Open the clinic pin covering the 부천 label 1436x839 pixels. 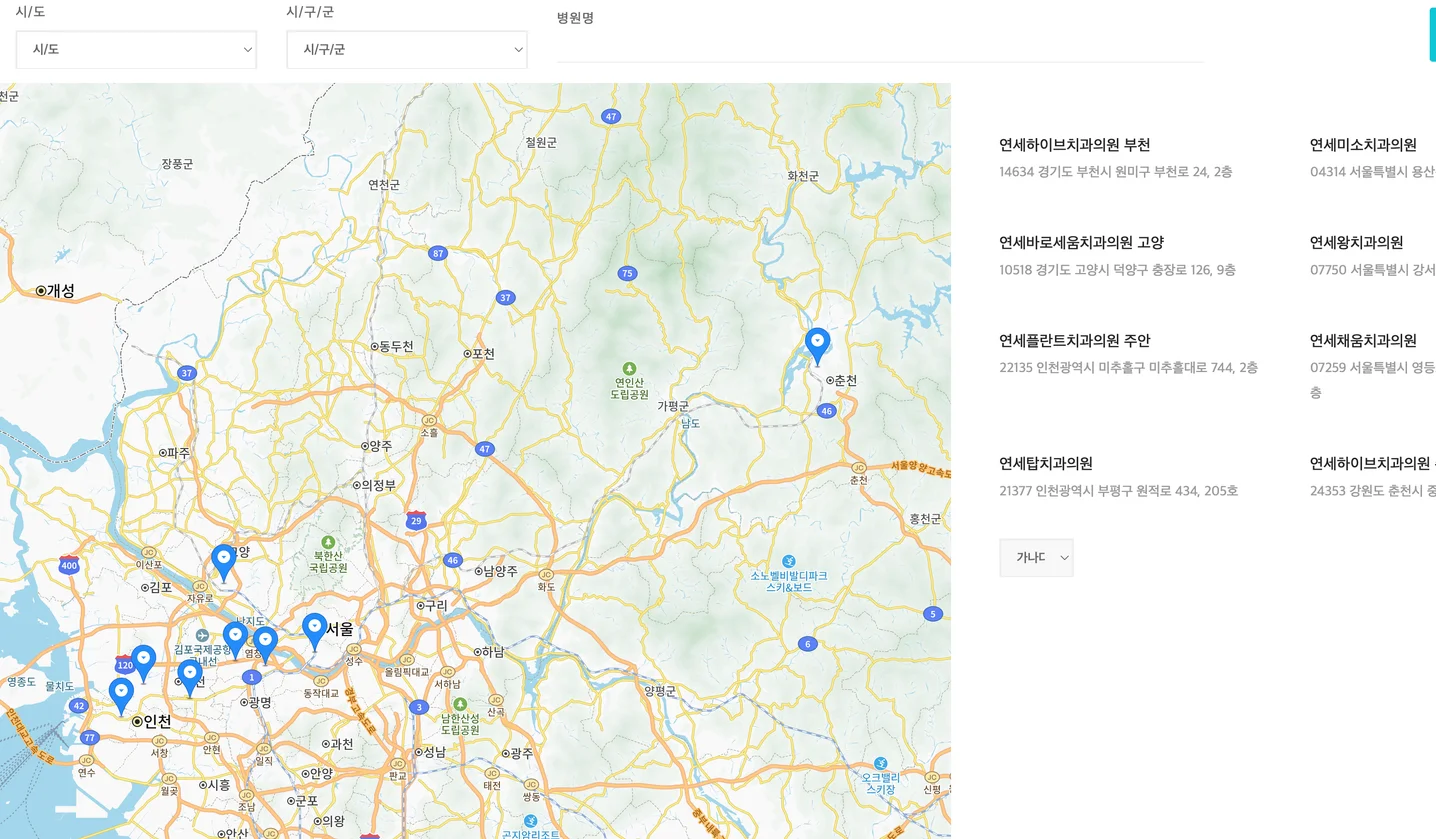(x=190, y=679)
